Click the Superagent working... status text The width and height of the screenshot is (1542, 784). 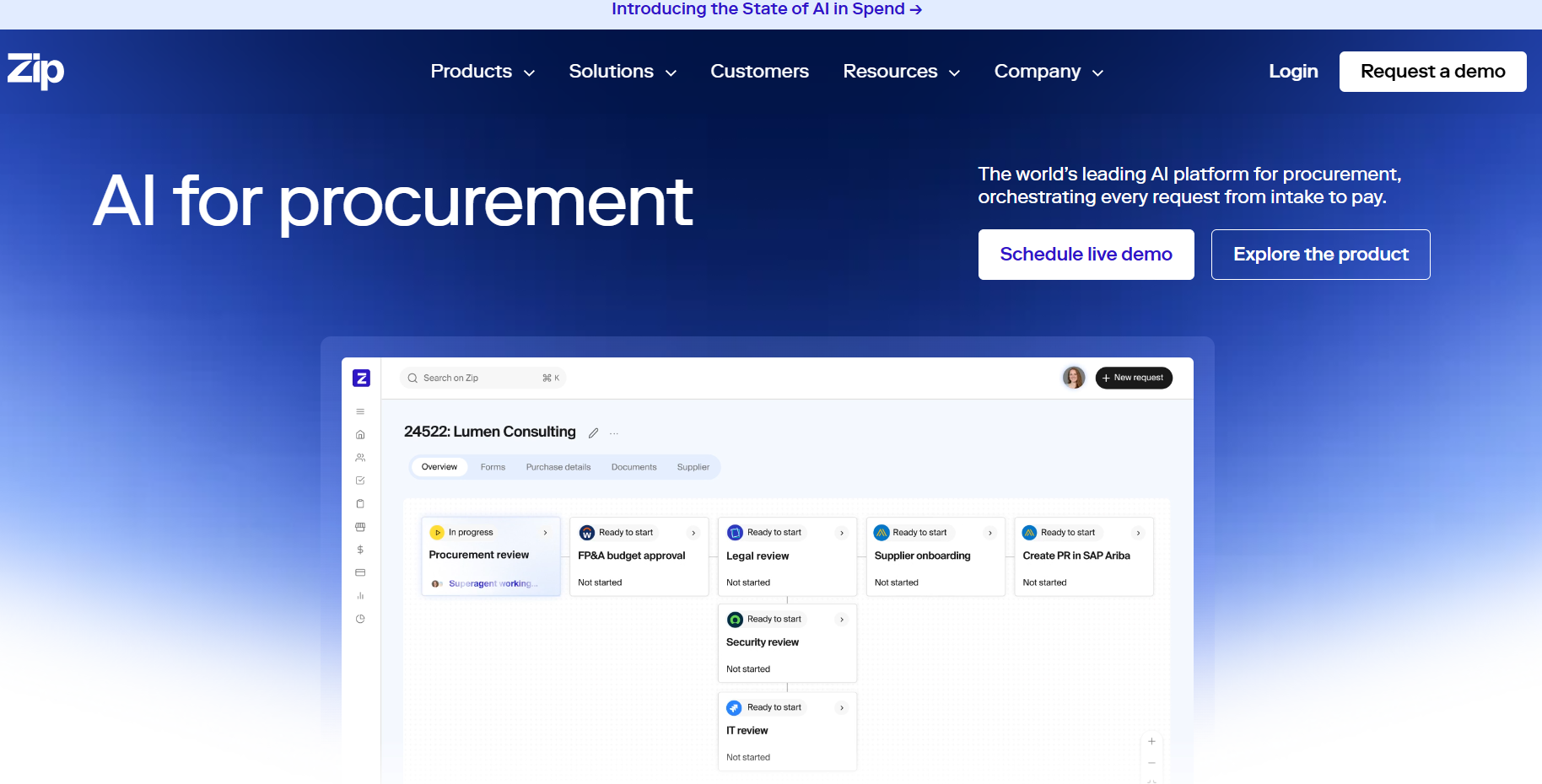coord(493,583)
